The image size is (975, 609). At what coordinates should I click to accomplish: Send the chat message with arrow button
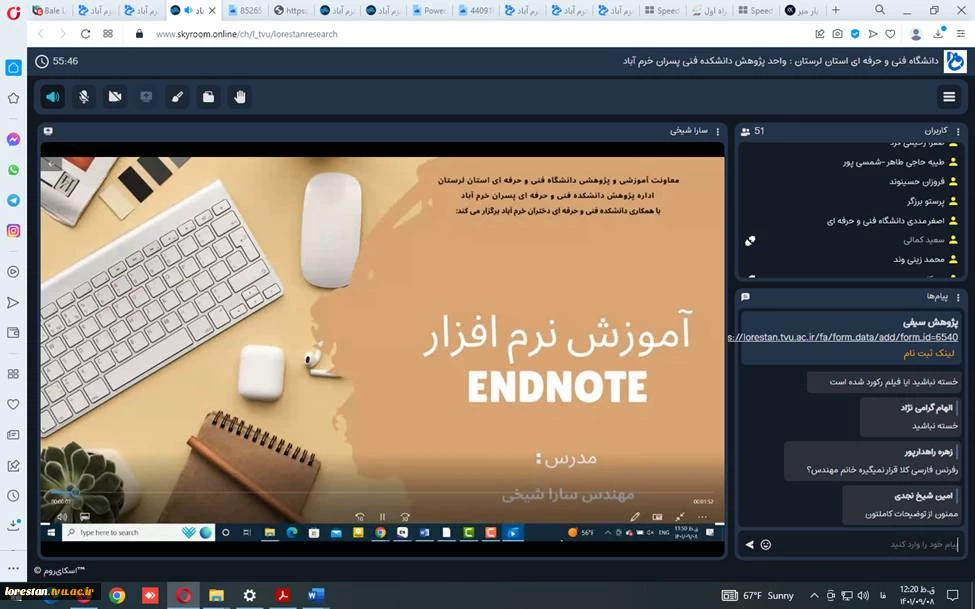750,544
